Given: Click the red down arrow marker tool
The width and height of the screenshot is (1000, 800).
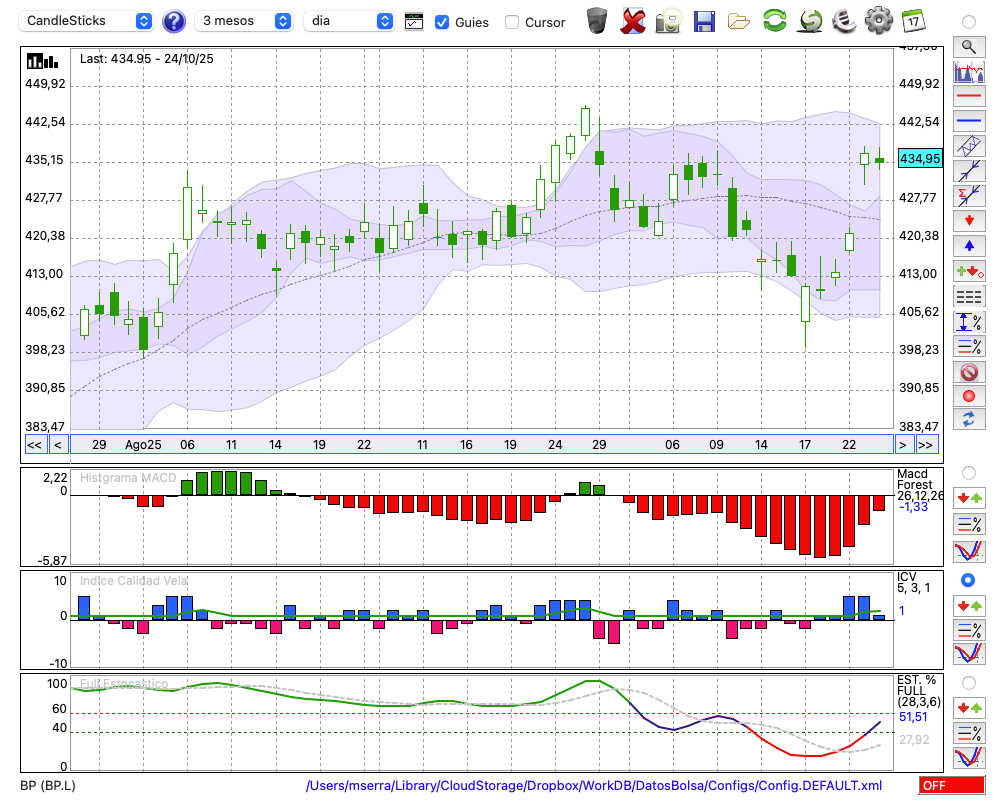Looking at the screenshot, I should (968, 220).
